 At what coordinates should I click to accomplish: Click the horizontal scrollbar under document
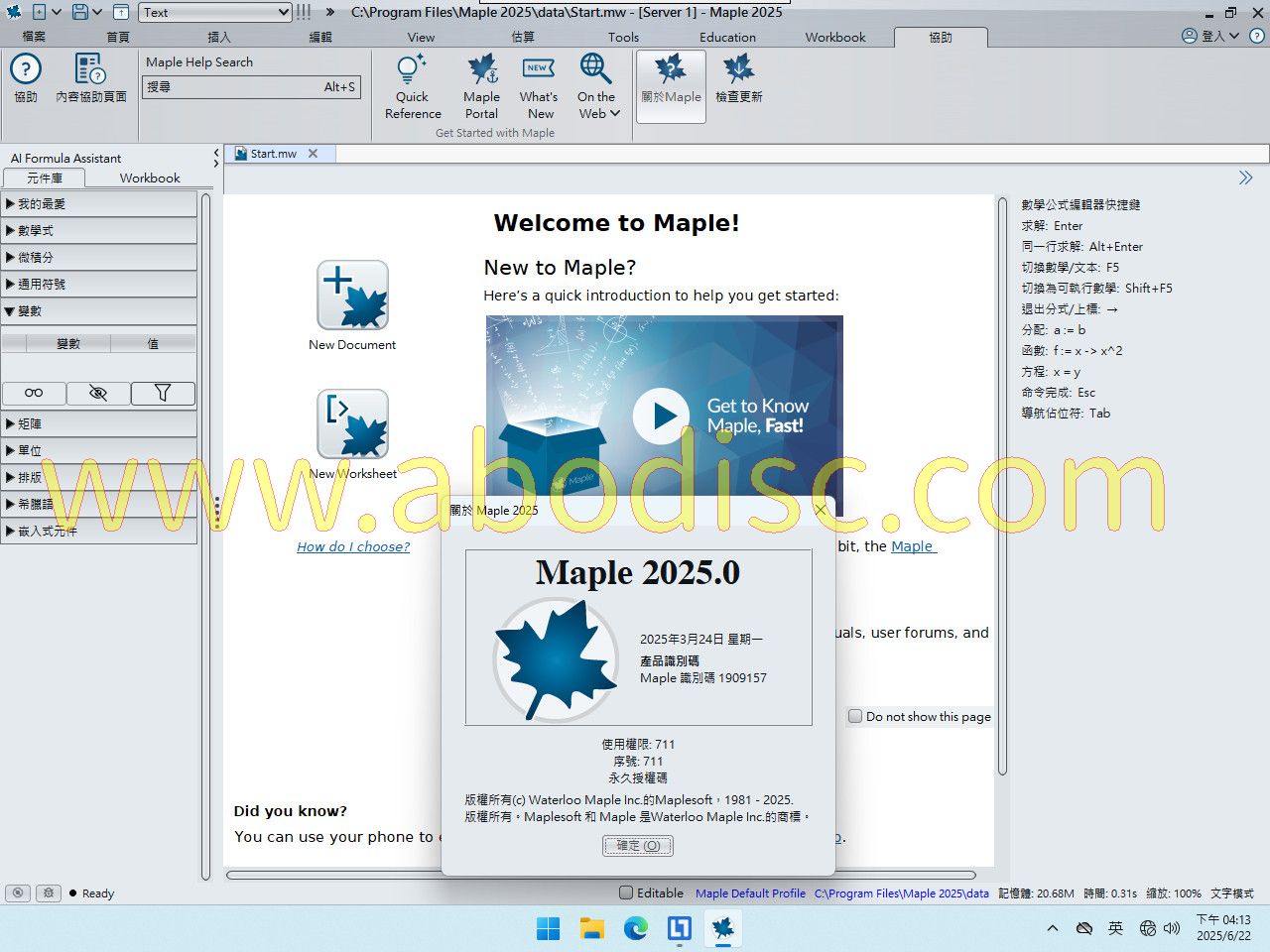601,875
